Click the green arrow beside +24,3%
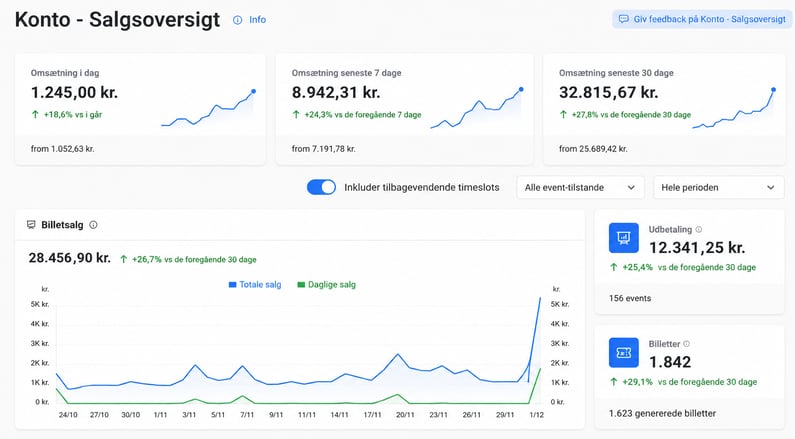 296,115
